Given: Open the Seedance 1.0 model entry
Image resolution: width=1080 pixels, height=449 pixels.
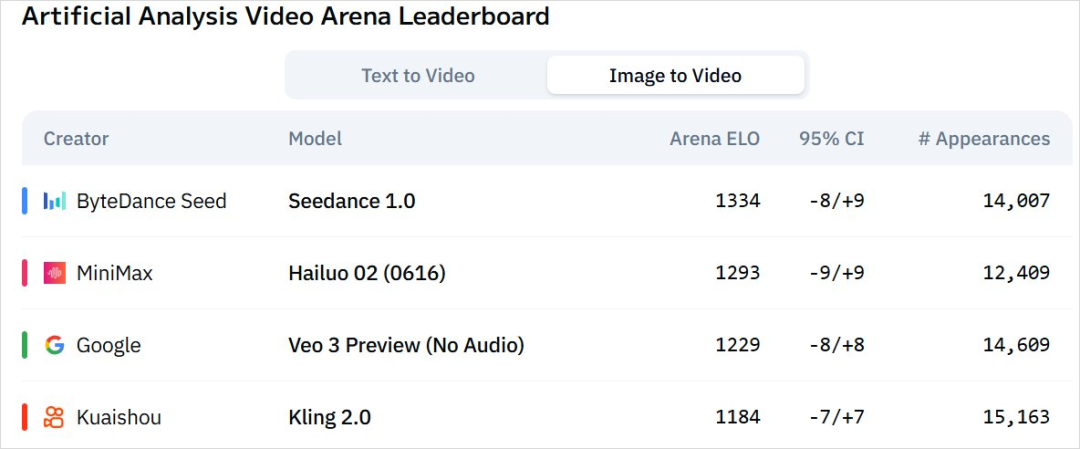Looking at the screenshot, I should tap(352, 201).
